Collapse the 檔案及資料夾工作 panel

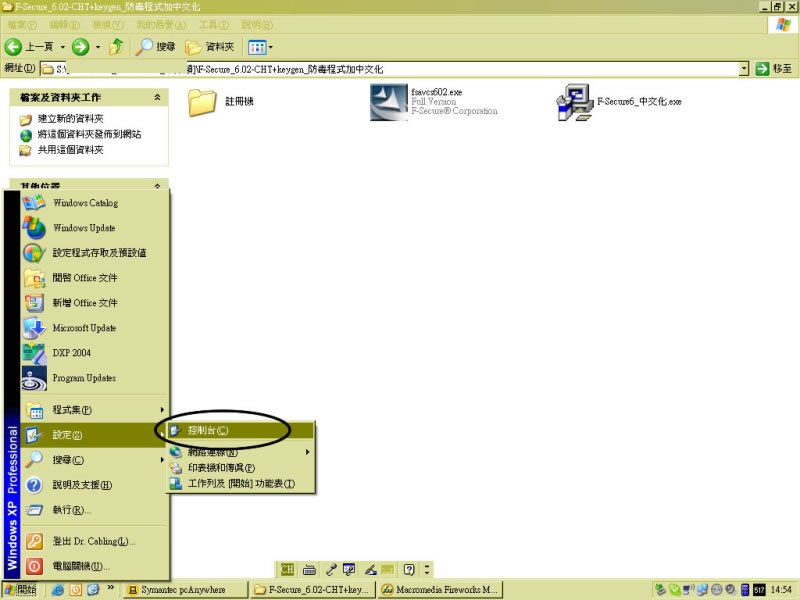[157, 97]
